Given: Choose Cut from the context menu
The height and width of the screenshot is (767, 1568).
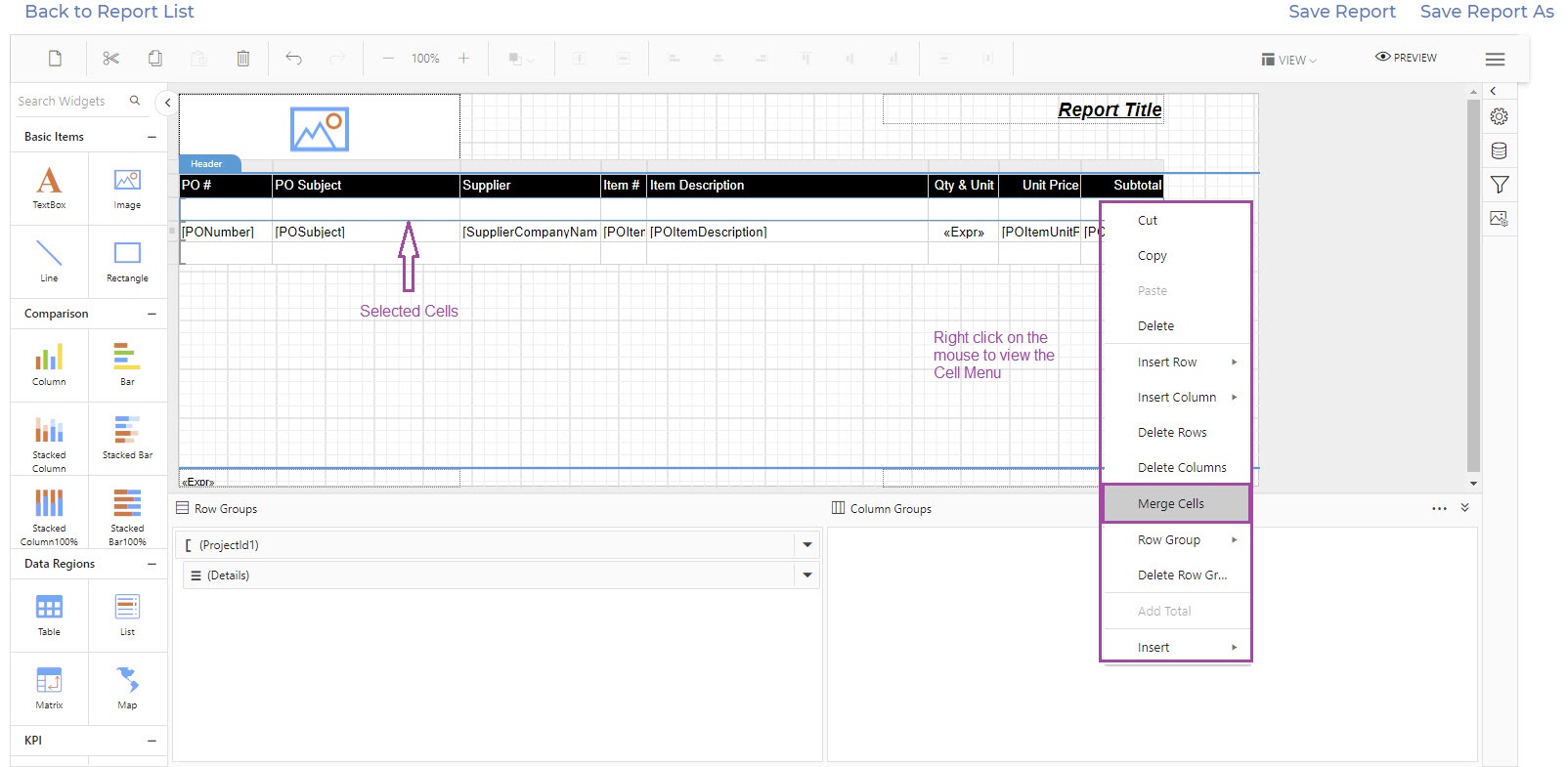Looking at the screenshot, I should click(x=1177, y=221).
